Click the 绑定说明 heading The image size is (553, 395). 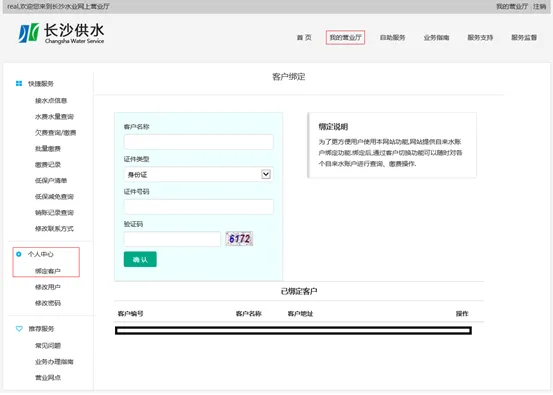pyautogui.click(x=333, y=127)
